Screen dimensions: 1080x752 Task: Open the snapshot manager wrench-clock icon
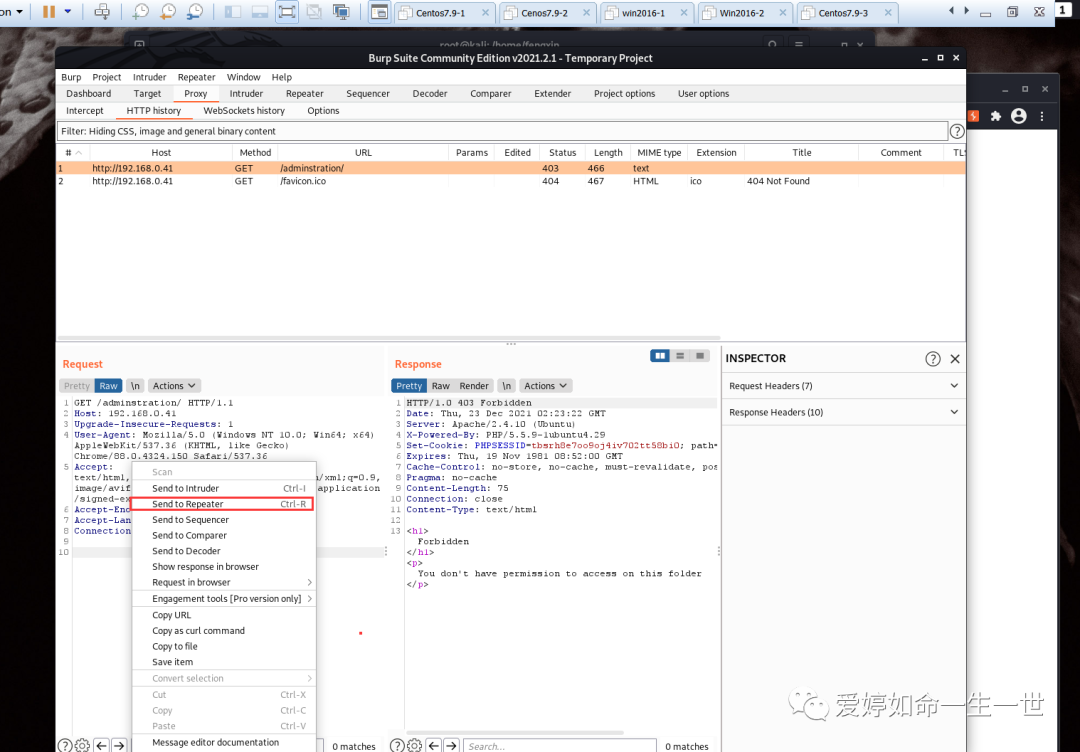(x=196, y=12)
